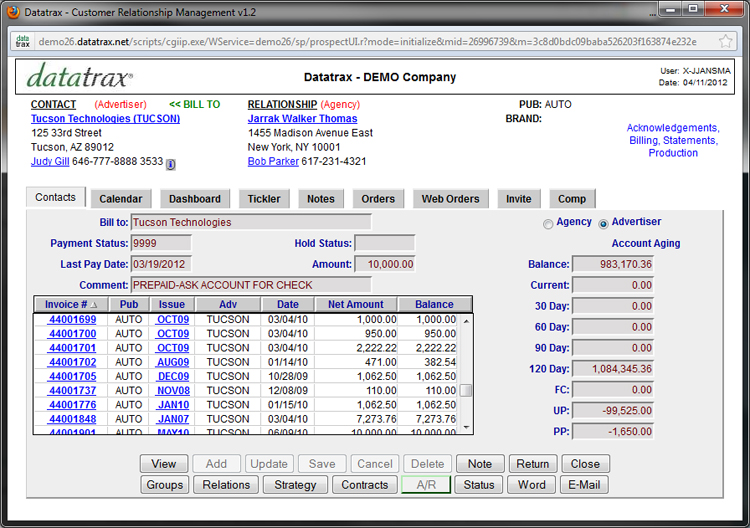
Task: Click the Word button
Action: 532,485
